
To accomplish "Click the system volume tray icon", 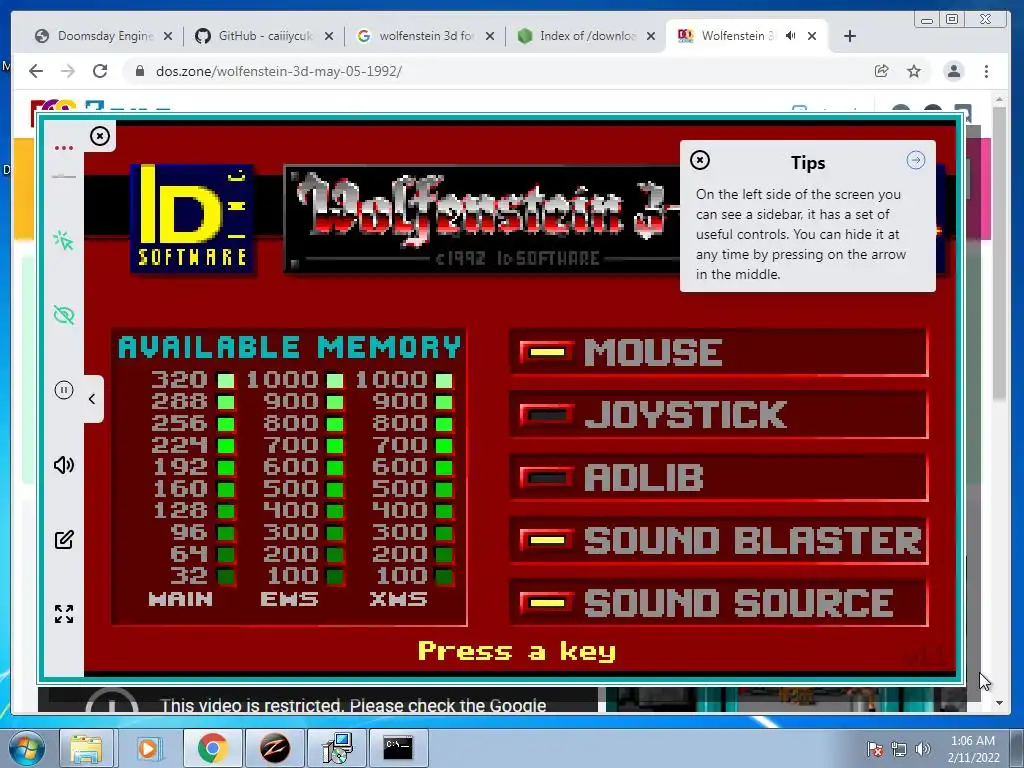I will pyautogui.click(x=922, y=749).
